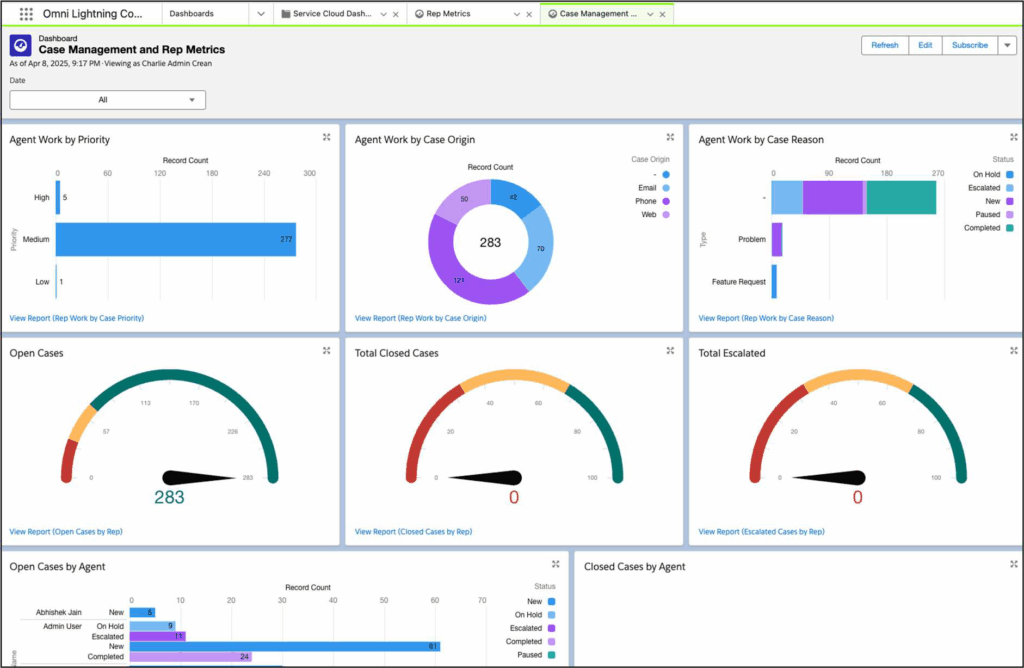Viewport: 1024px width, 668px height.
Task: Expand the Agent Work by Case Reason chart
Action: coord(1013,138)
